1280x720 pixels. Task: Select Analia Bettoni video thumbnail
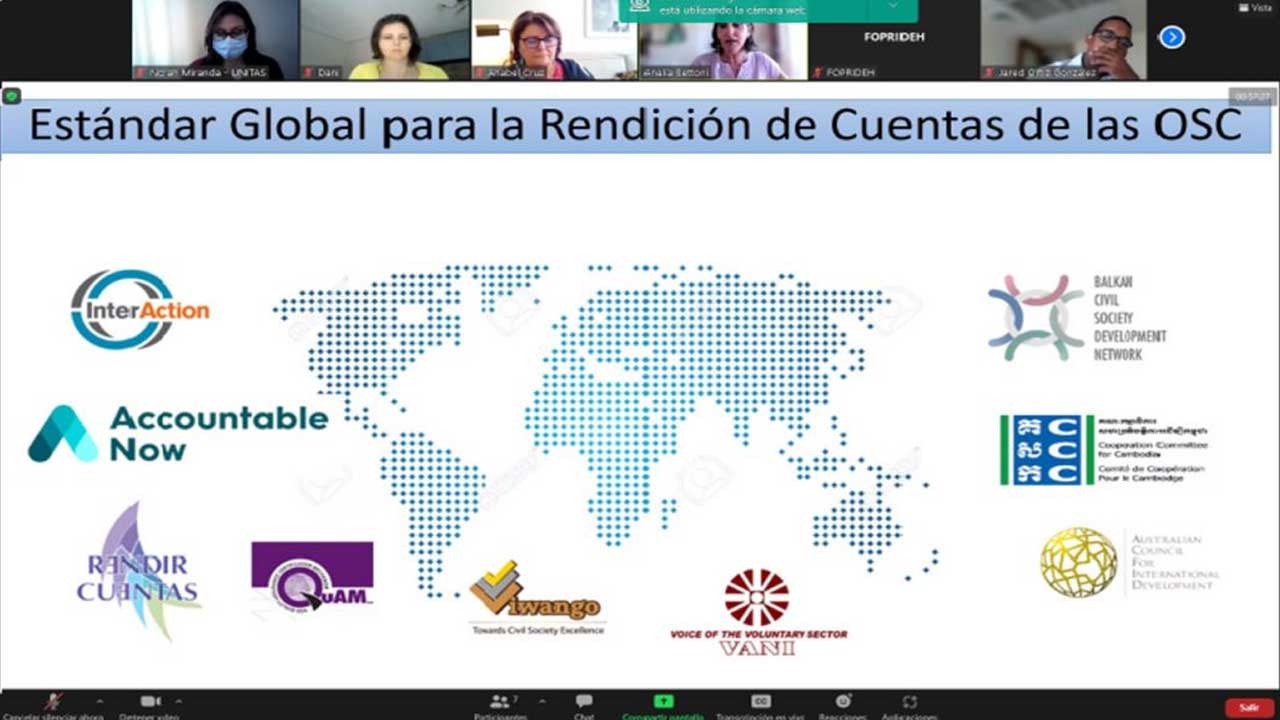pyautogui.click(x=723, y=50)
